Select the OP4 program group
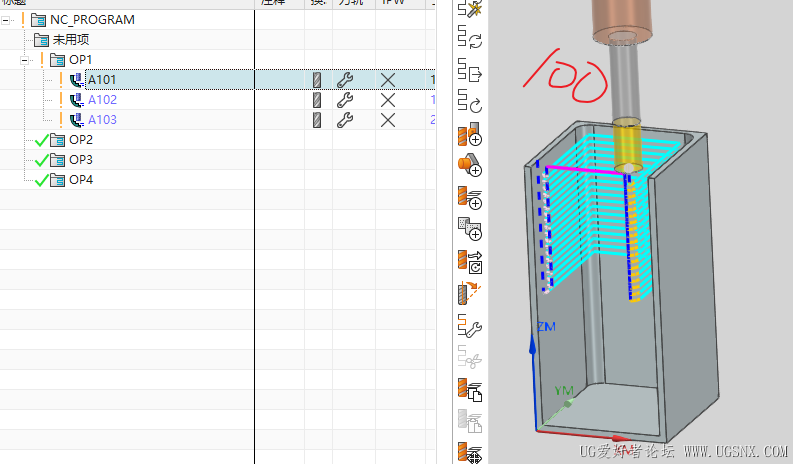 tap(80, 180)
